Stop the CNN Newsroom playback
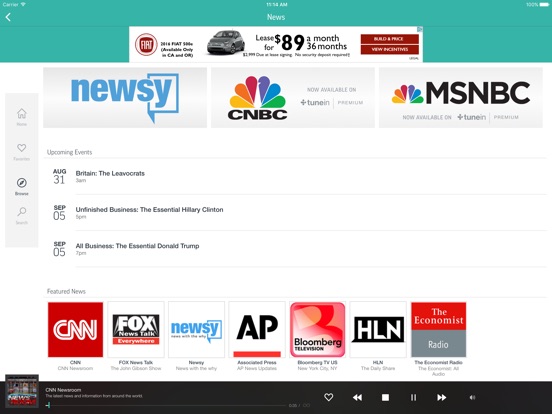This screenshot has height=414, width=552. pos(385,397)
